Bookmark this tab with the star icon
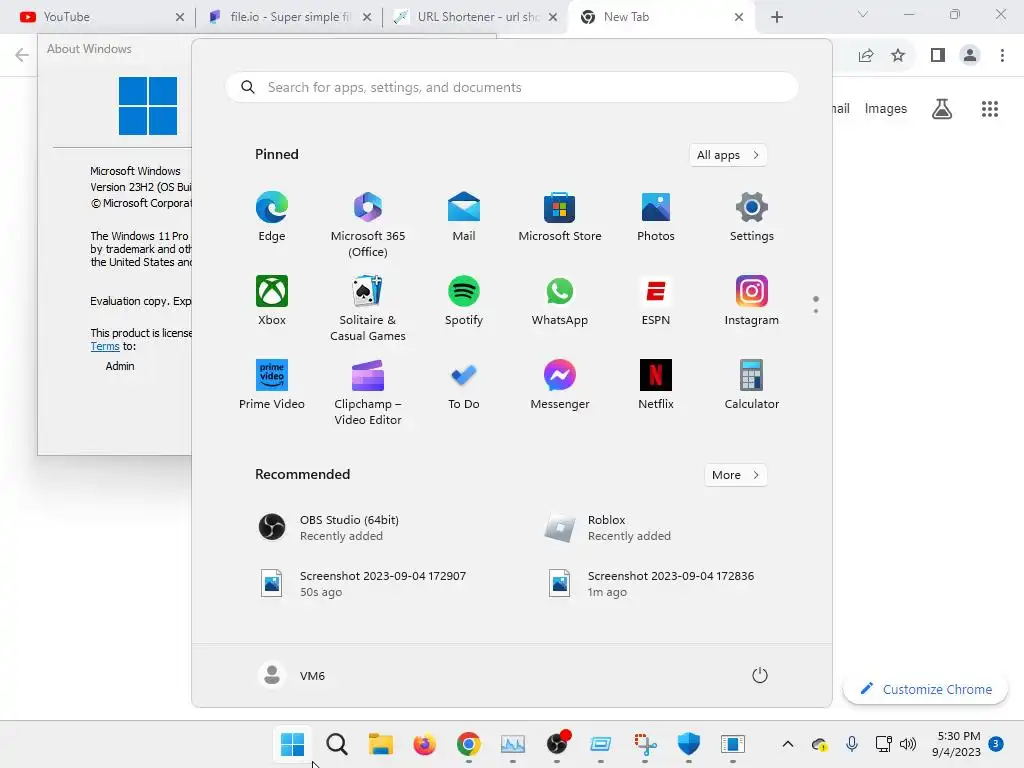The image size is (1024, 768). [898, 56]
